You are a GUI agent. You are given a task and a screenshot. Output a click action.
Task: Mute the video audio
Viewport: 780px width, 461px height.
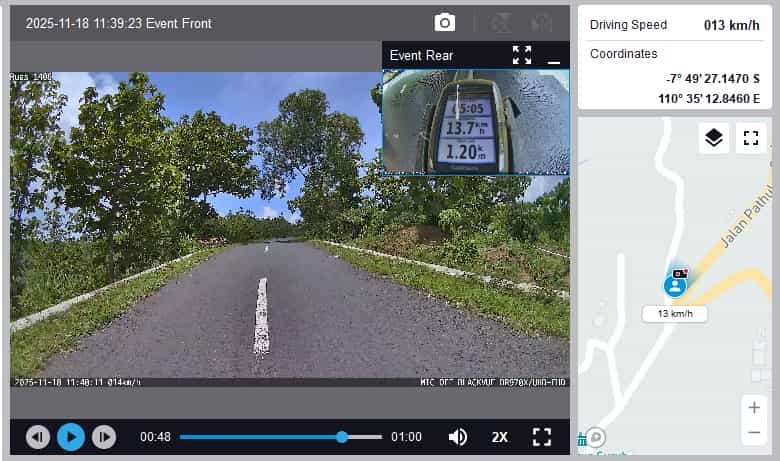[x=457, y=437]
